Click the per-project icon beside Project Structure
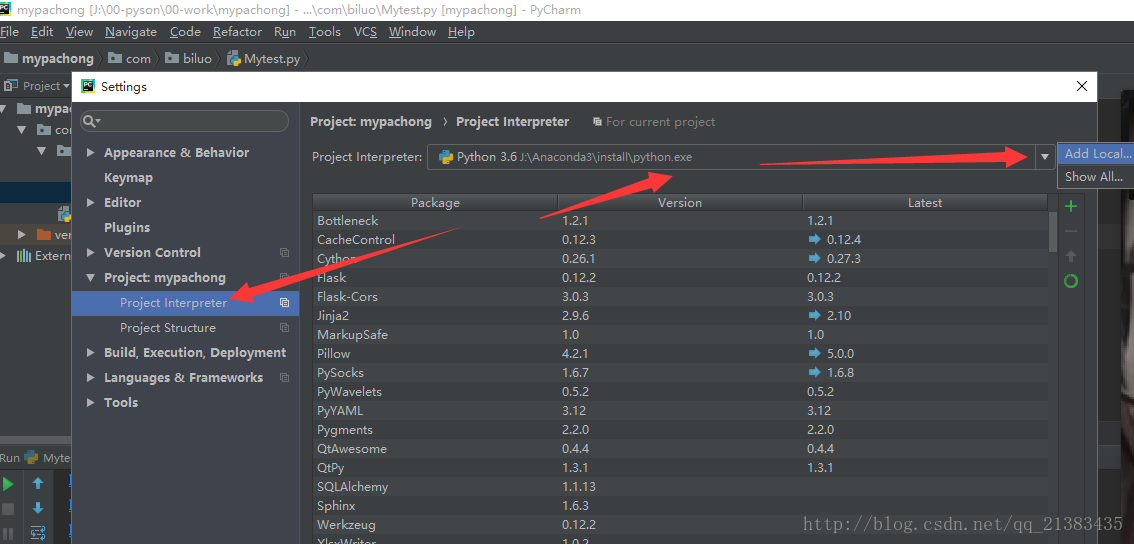1134x544 pixels. (x=284, y=328)
